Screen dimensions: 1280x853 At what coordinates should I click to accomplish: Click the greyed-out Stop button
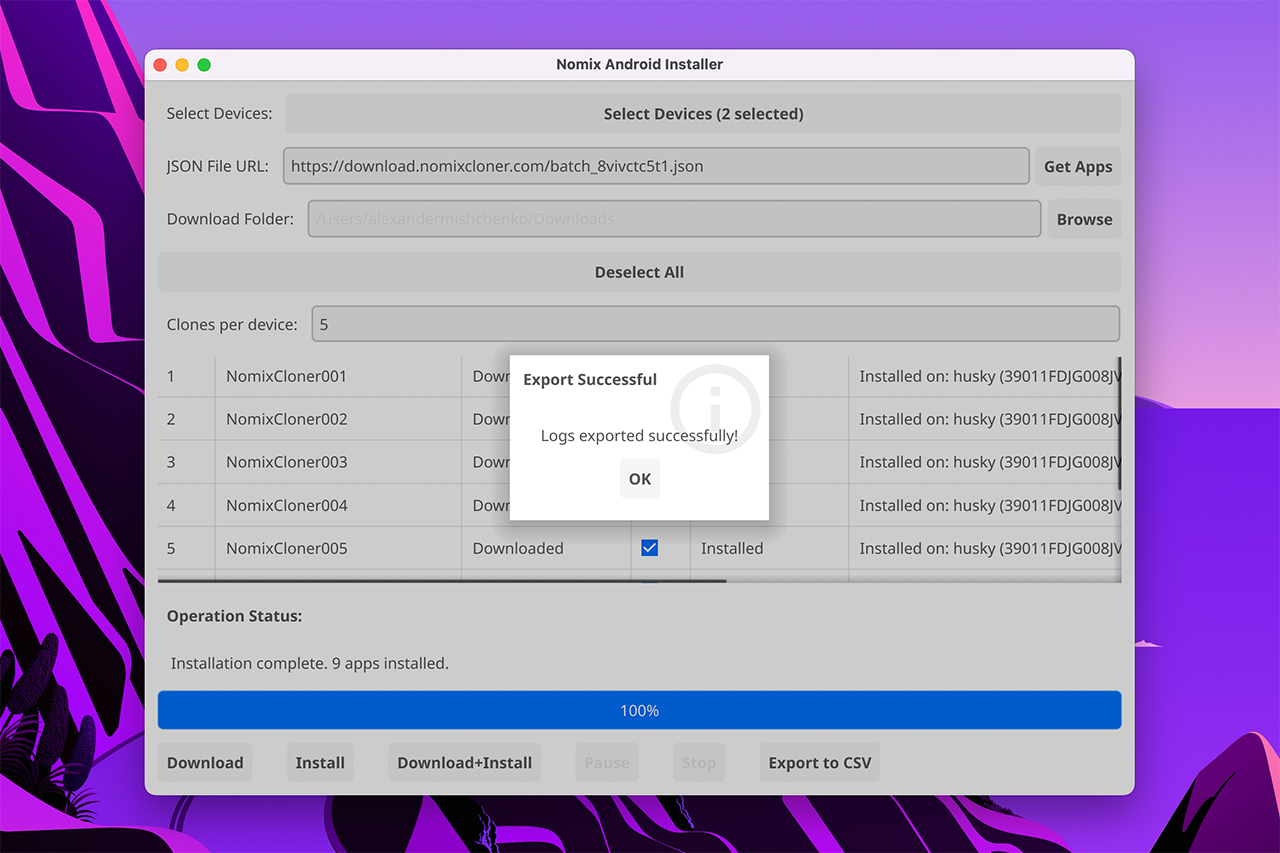(699, 763)
